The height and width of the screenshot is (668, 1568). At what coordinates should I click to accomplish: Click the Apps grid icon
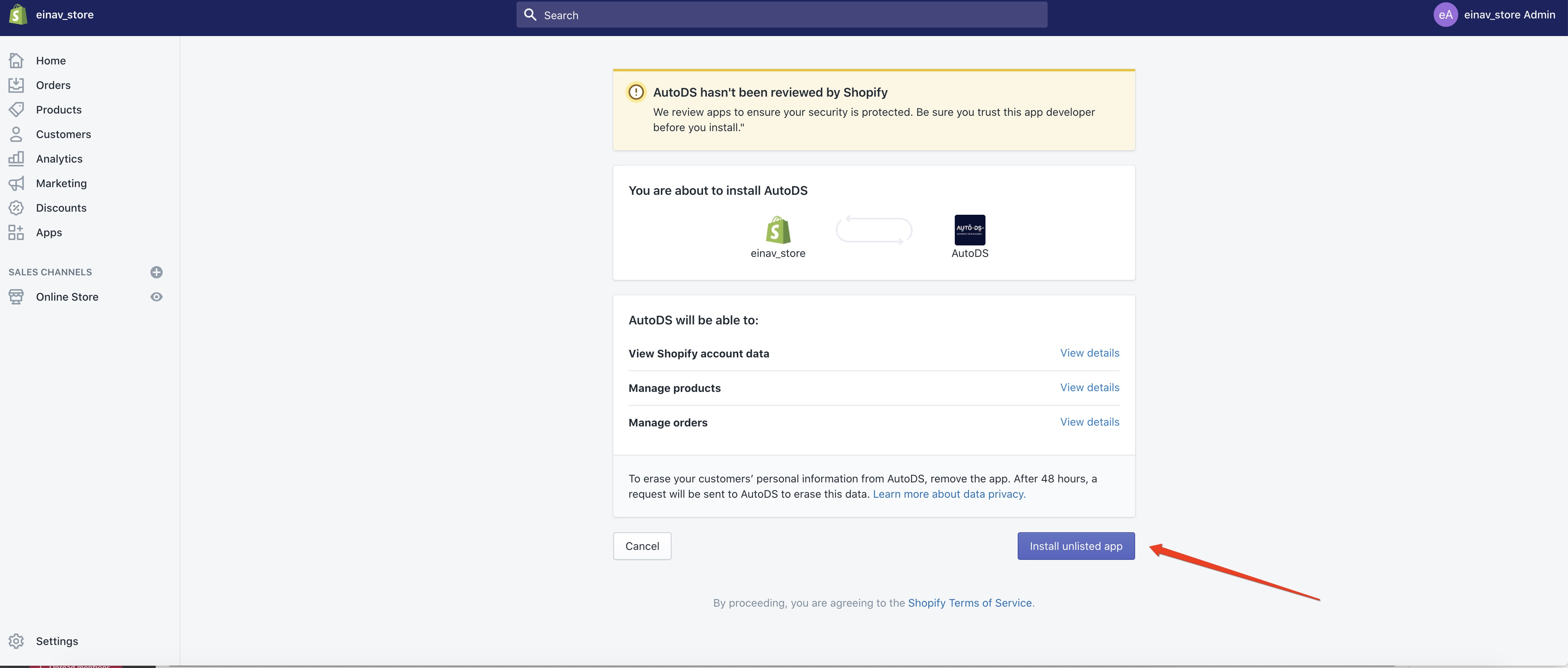tap(17, 232)
